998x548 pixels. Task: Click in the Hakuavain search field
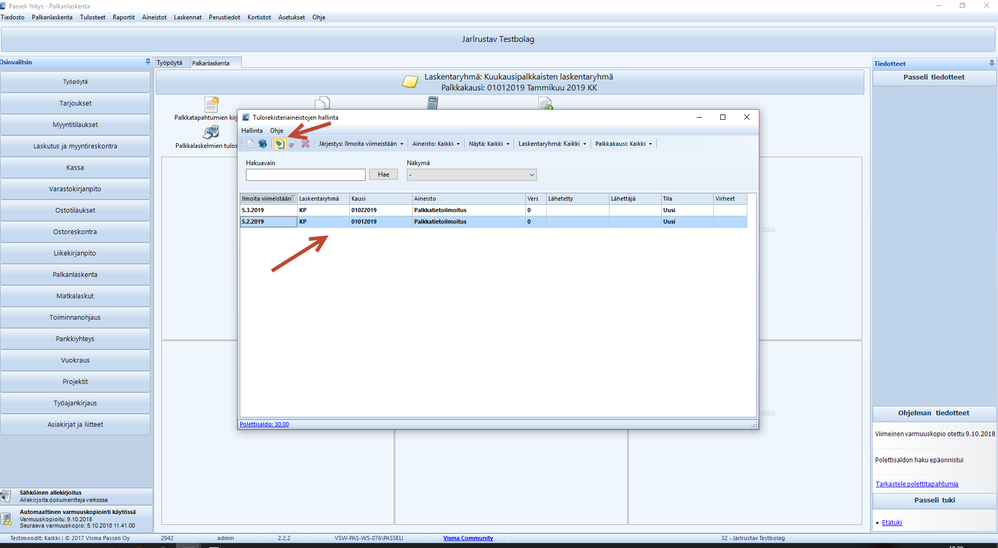[x=306, y=174]
